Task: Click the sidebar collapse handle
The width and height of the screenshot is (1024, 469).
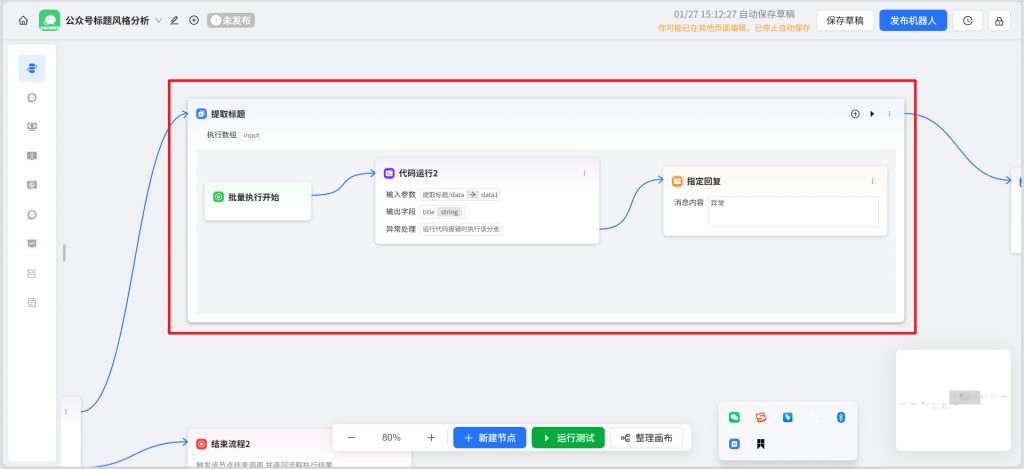Action: (64, 253)
